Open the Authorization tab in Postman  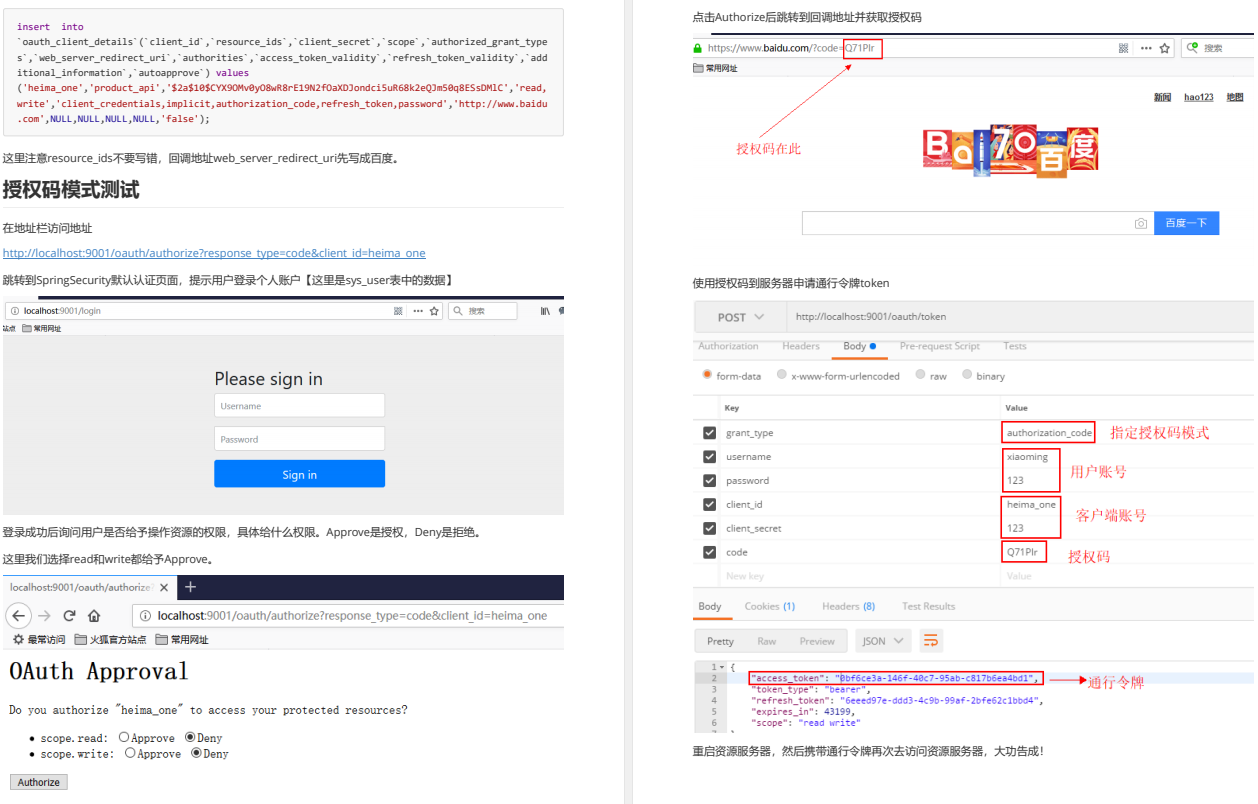tap(728, 346)
